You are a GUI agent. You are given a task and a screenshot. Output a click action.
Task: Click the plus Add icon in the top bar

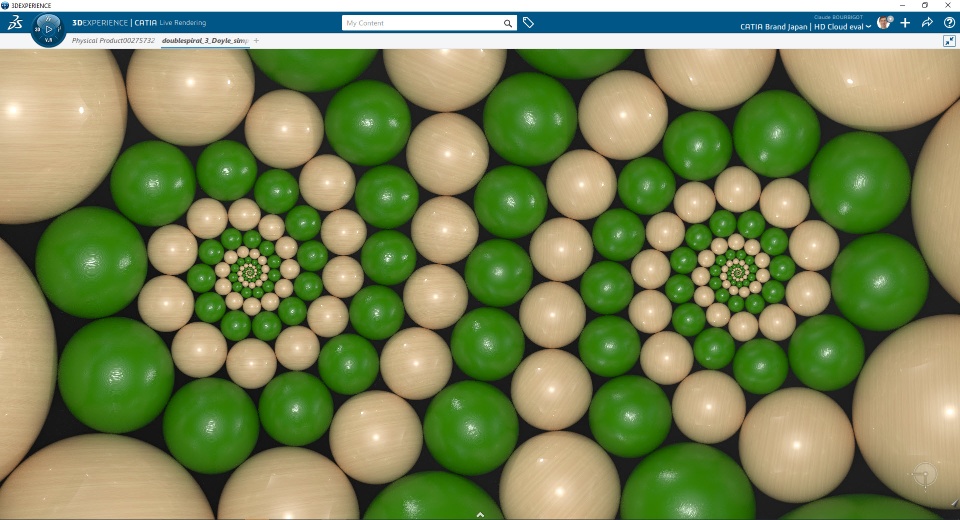[905, 23]
